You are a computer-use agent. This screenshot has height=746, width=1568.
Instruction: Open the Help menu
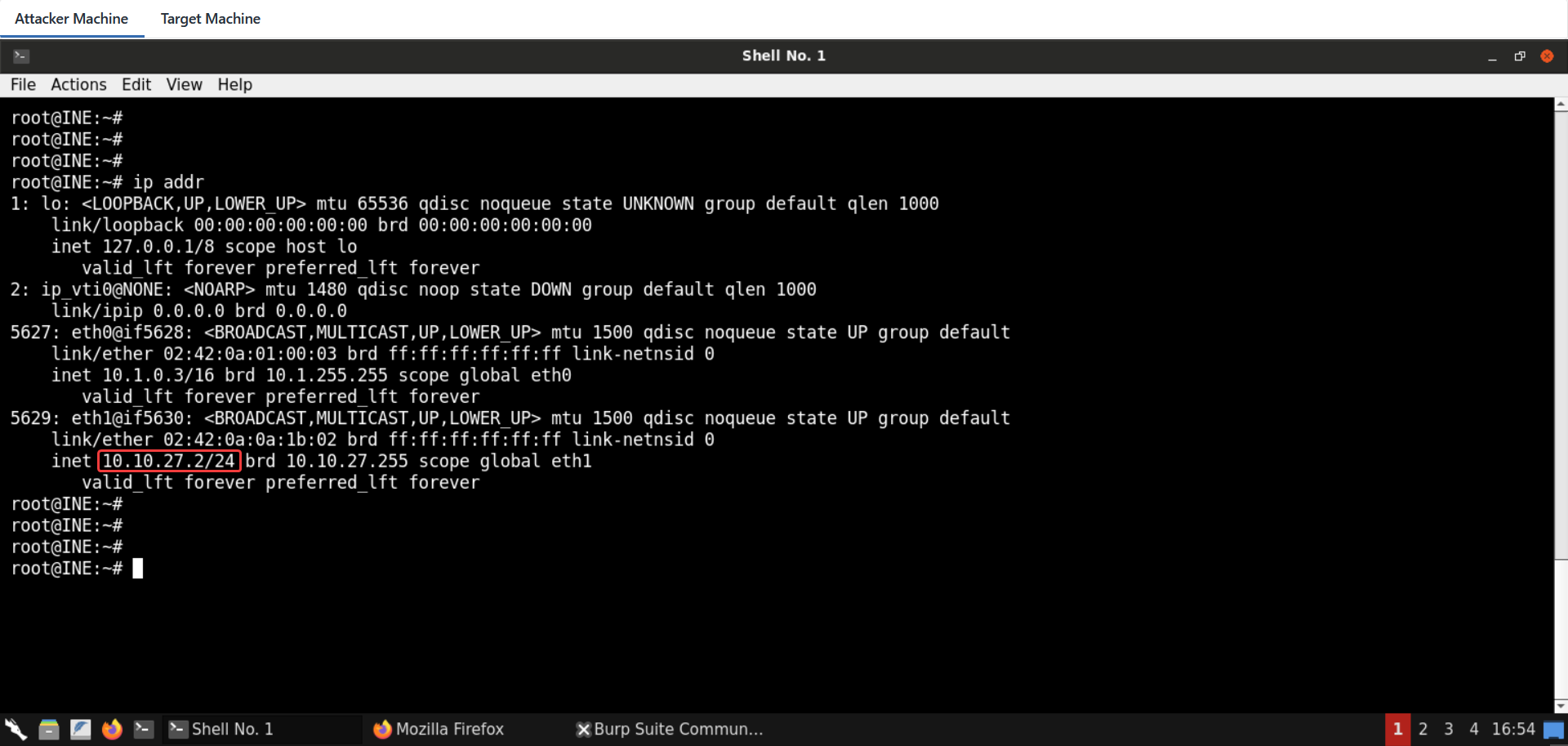pyautogui.click(x=234, y=85)
